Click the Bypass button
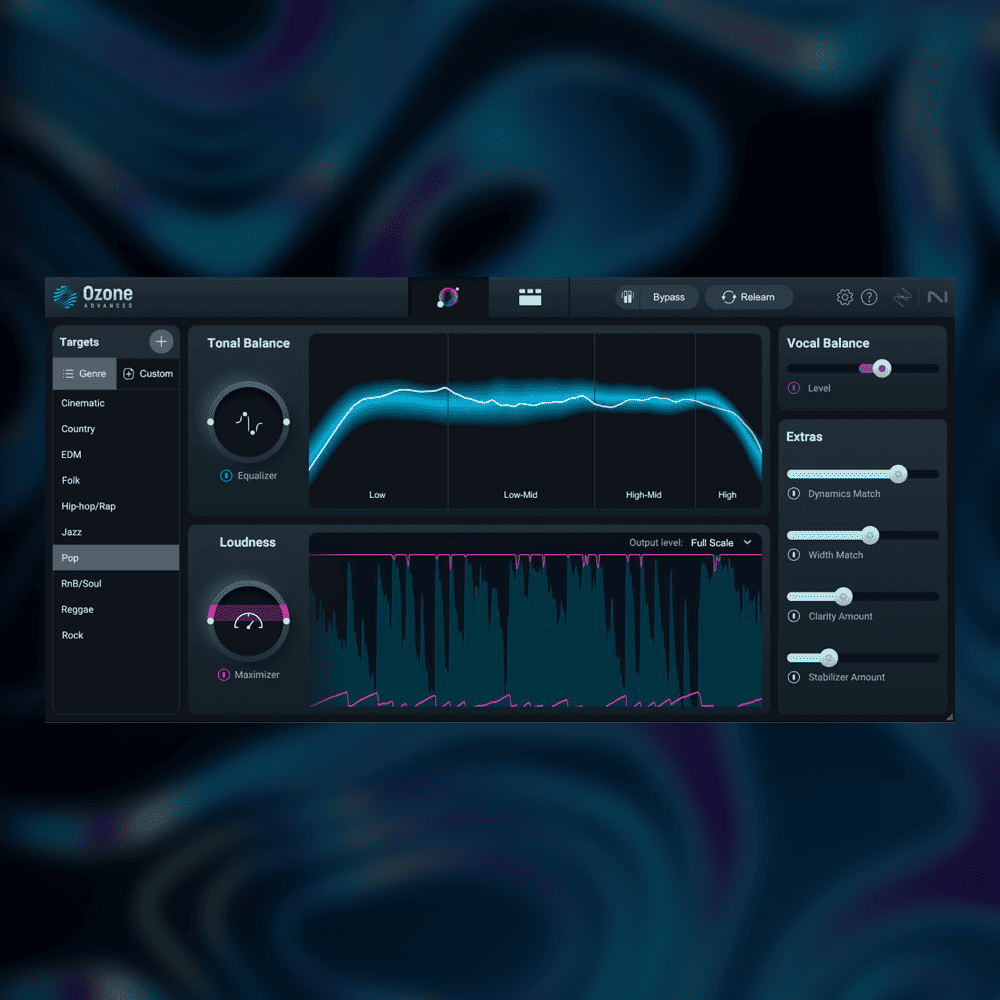 click(668, 297)
